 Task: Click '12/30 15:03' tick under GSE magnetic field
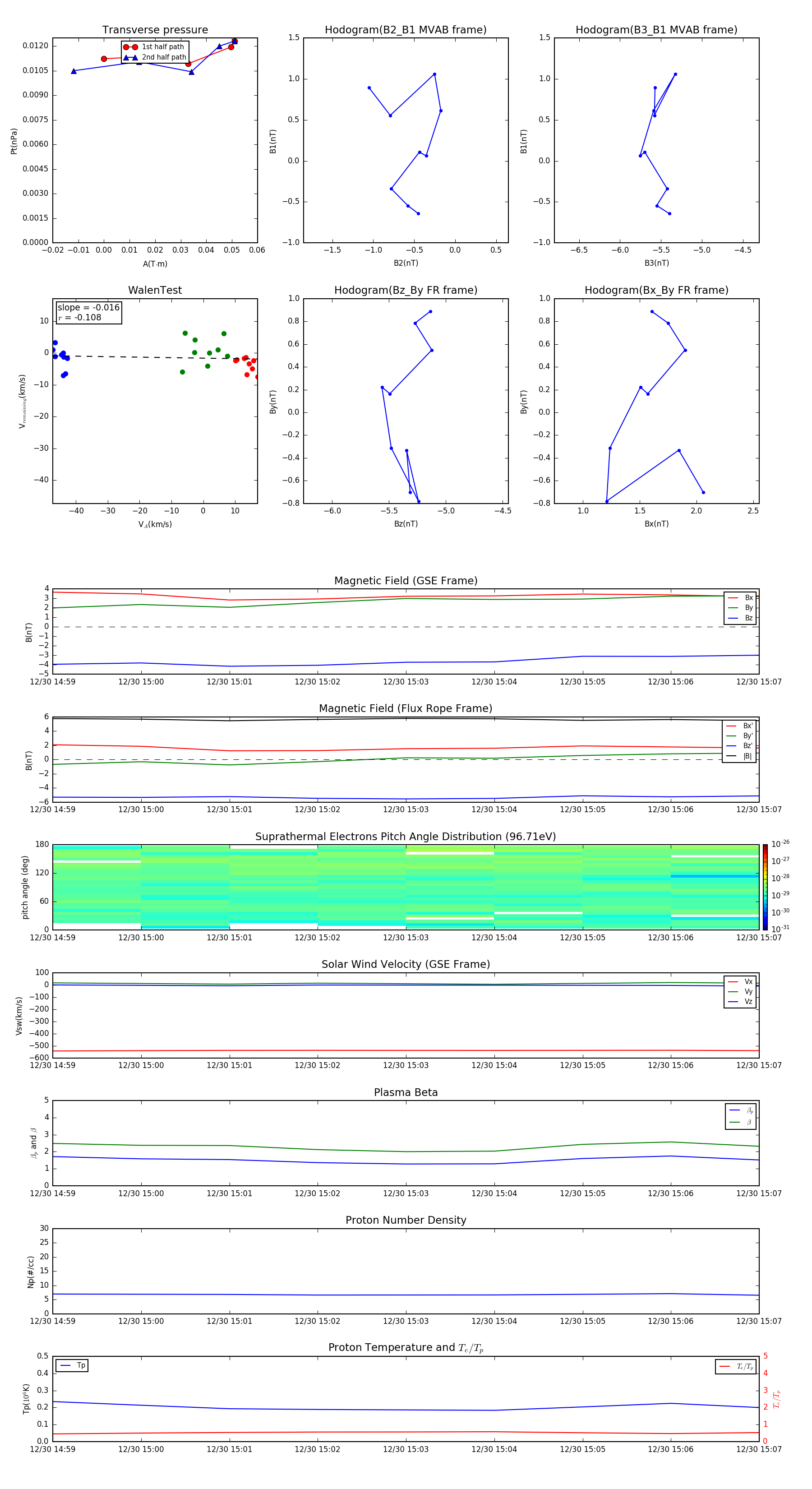coord(406,681)
